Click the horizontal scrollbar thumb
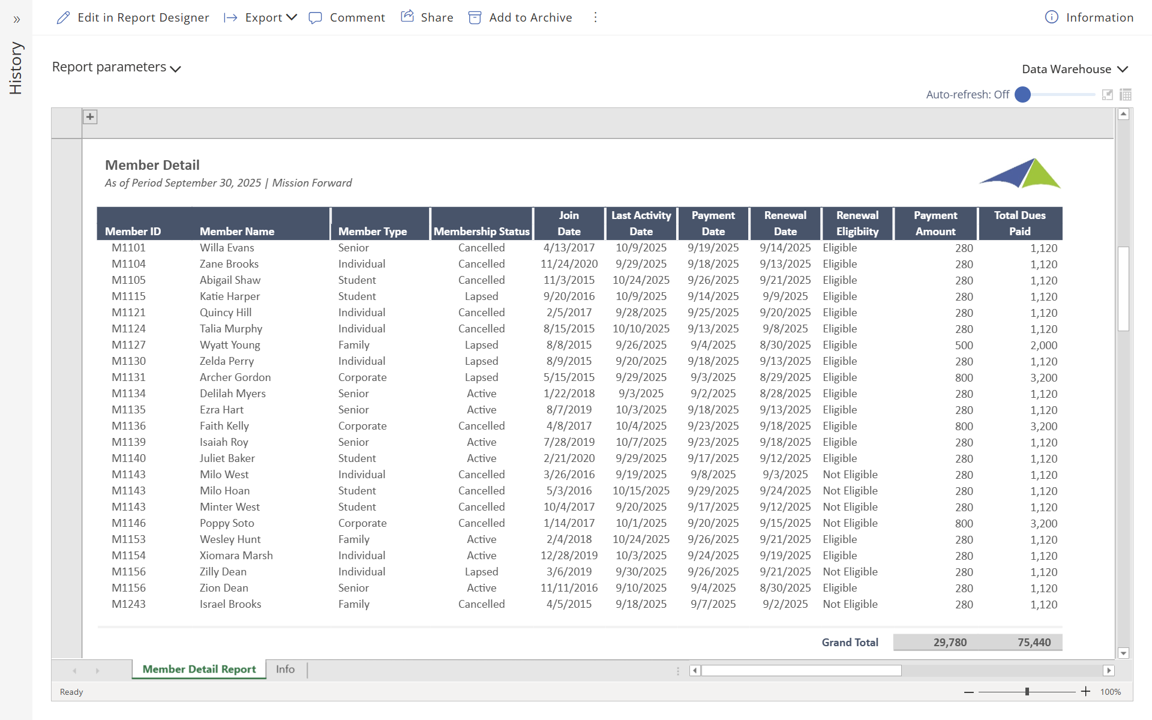The height and width of the screenshot is (720, 1152). pos(801,671)
